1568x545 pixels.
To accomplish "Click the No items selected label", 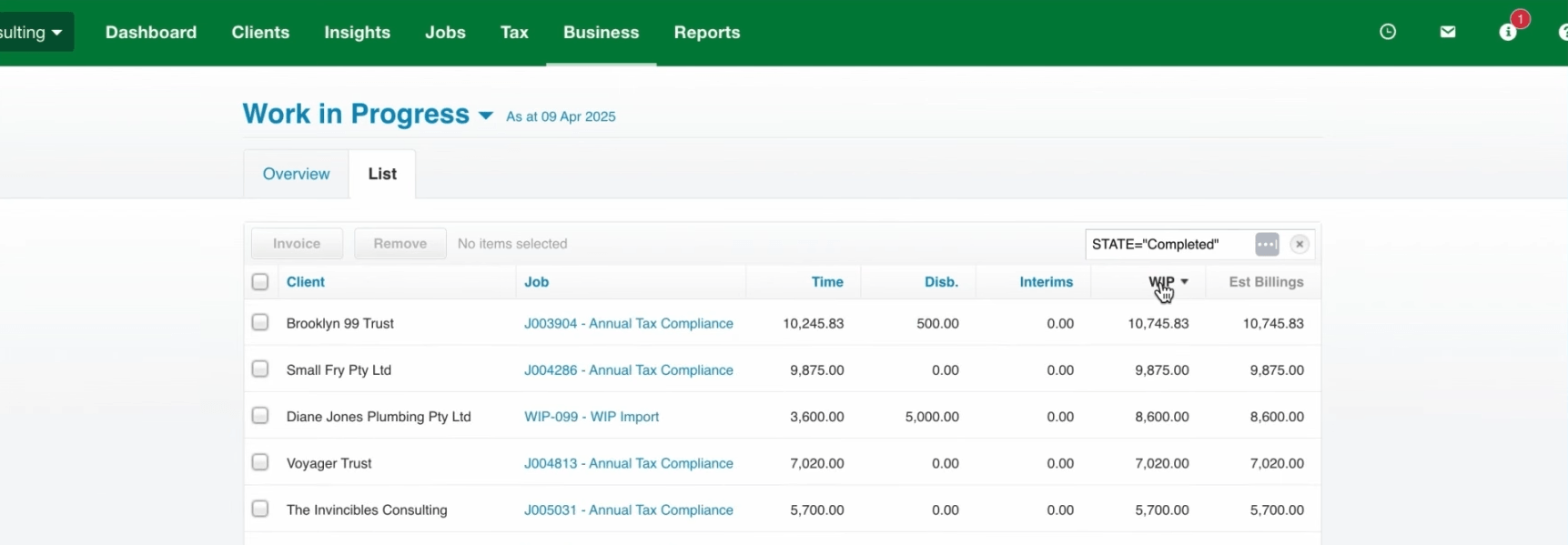I will pyautogui.click(x=512, y=244).
